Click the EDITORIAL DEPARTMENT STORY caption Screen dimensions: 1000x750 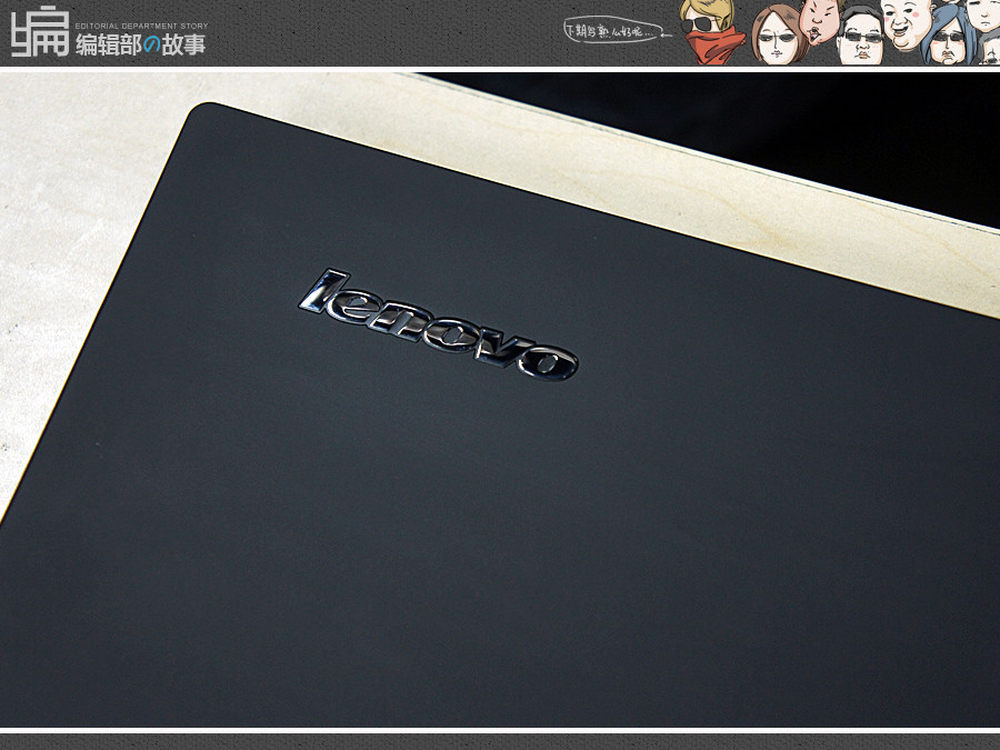[x=142, y=26]
